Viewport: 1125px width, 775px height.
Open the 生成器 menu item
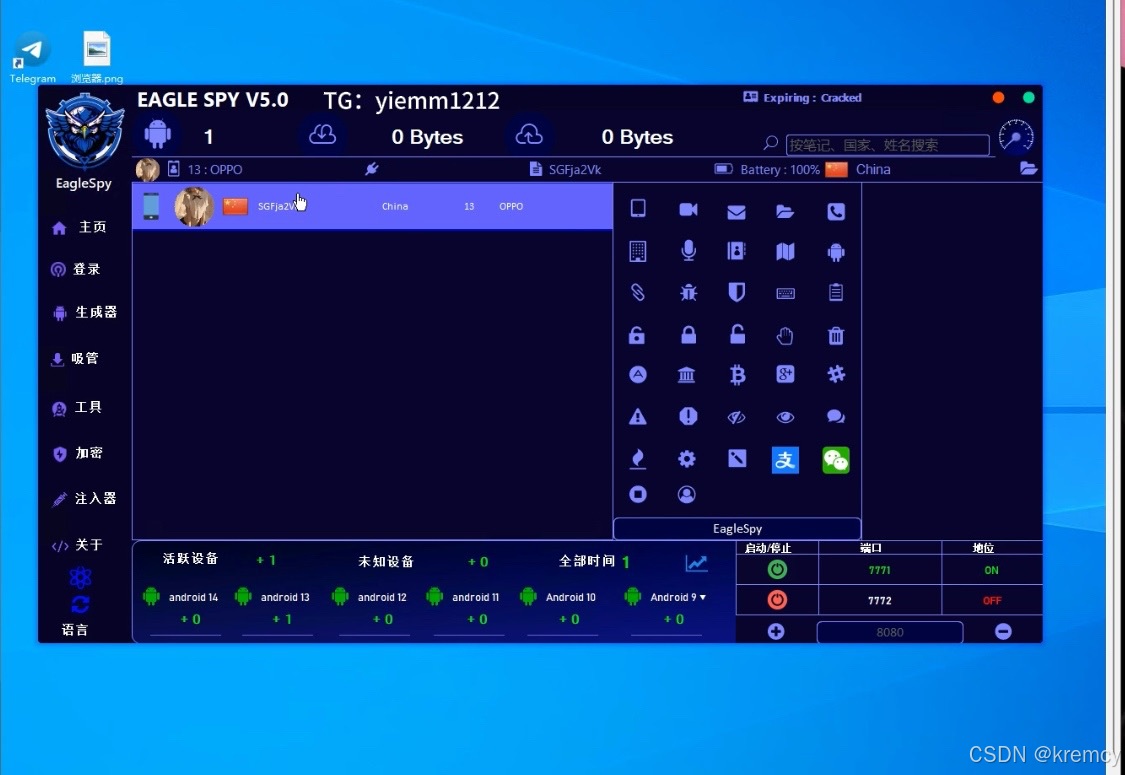click(x=85, y=312)
